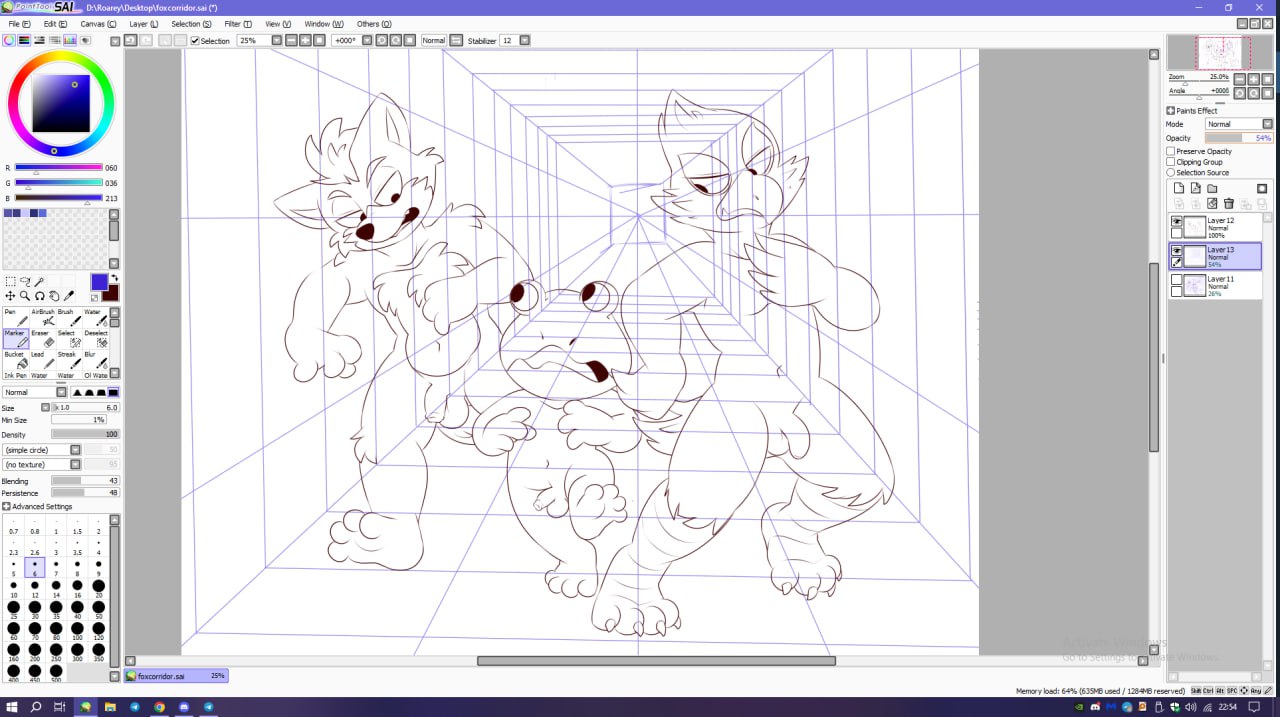Open the Stabilizer value dropdown
1280x717 pixels.
524,41
